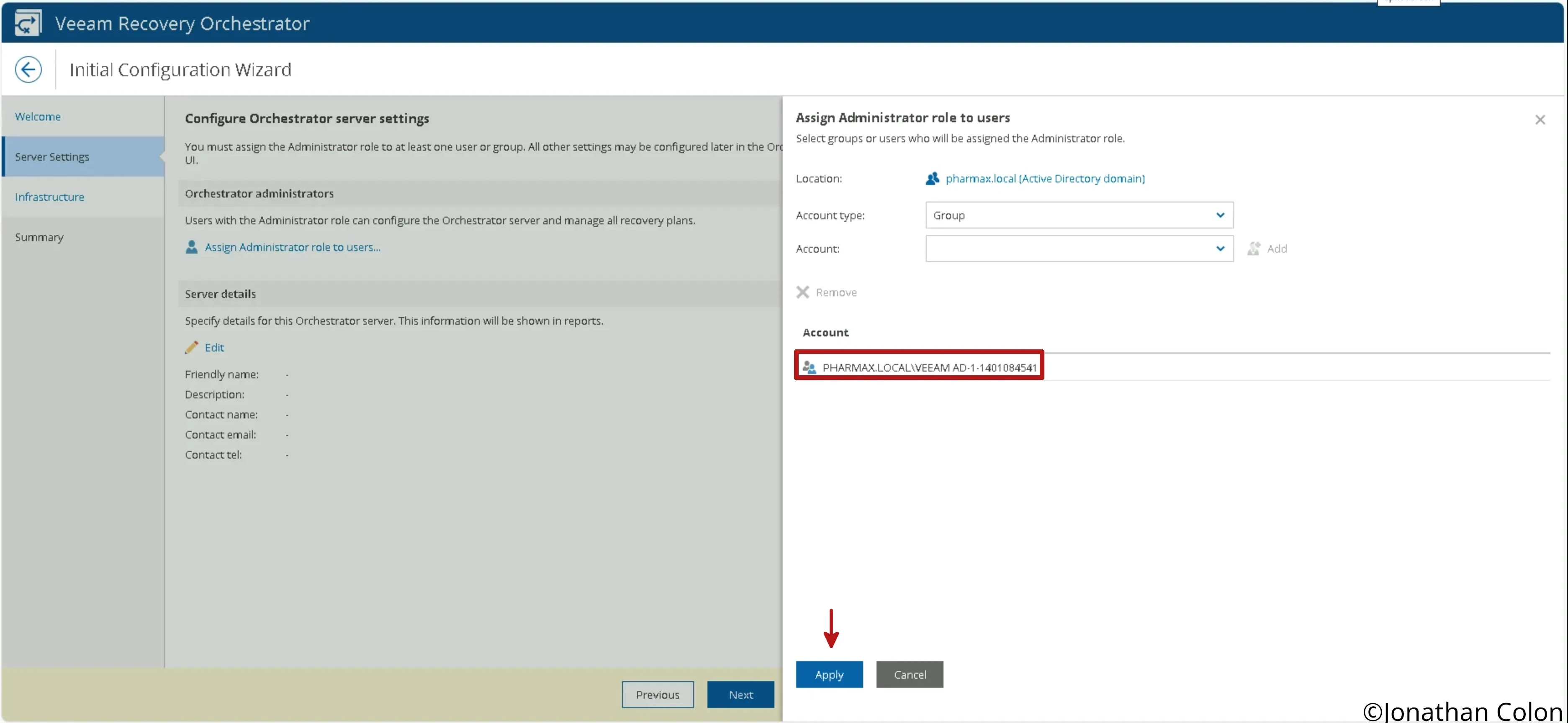Click the Description label
The width and height of the screenshot is (1568, 723).
click(214, 395)
